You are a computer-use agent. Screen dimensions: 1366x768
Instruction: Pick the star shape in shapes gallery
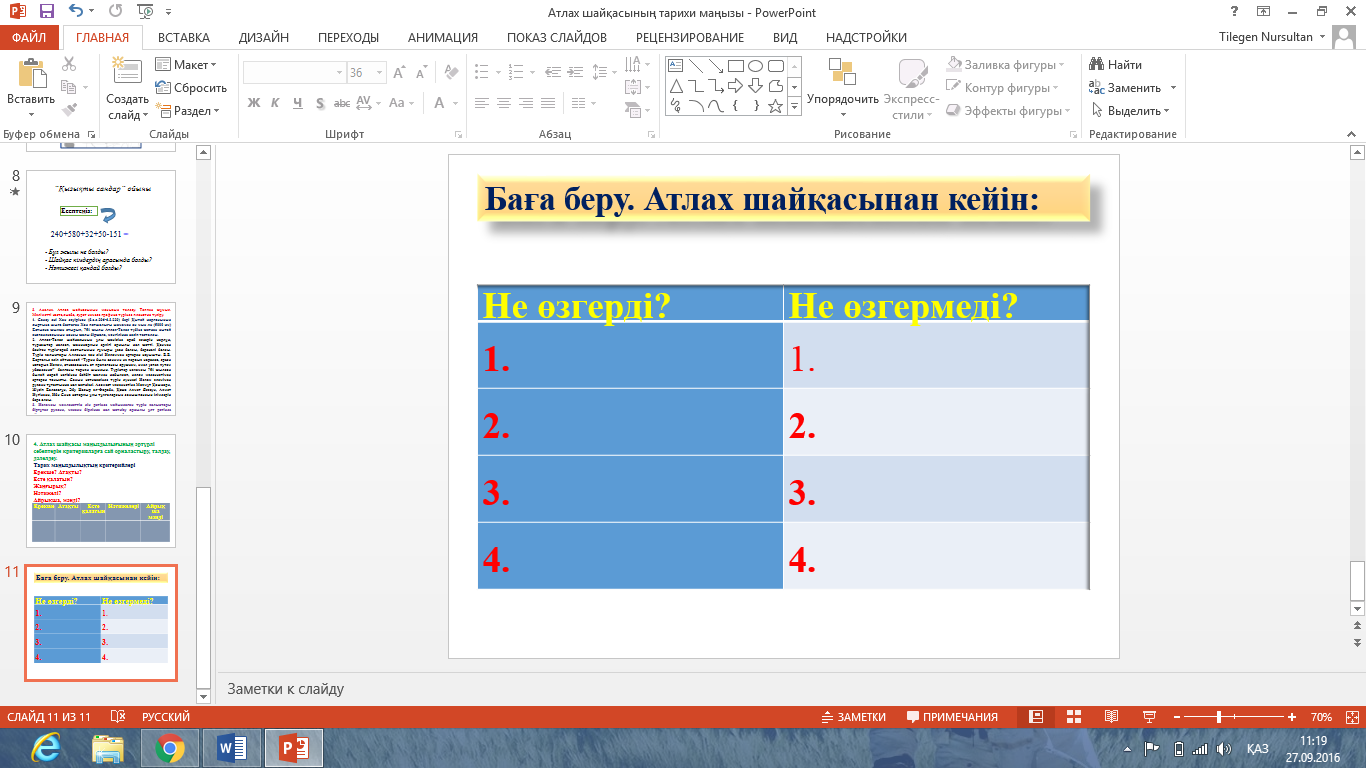tap(775, 105)
